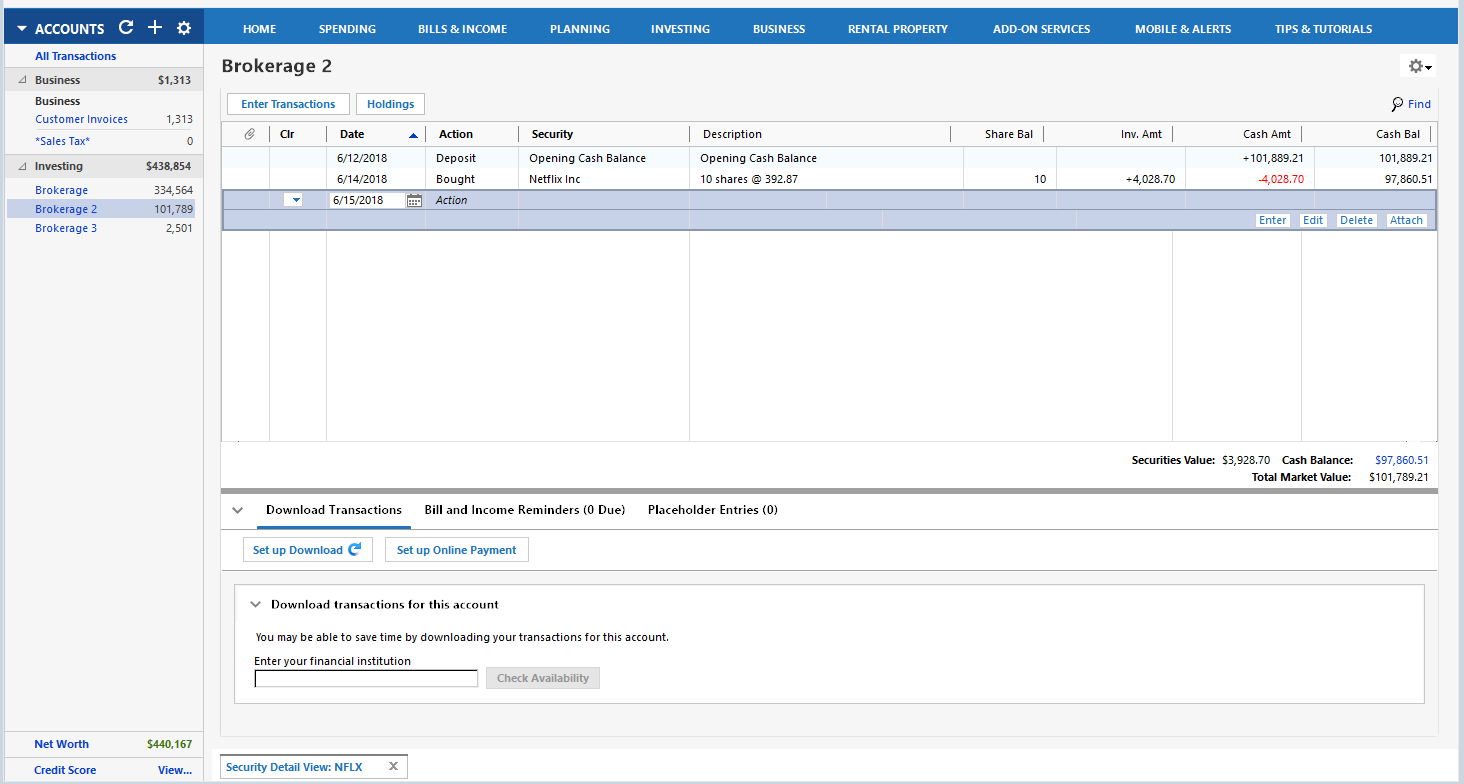Click the Find magnifier icon
The width and height of the screenshot is (1464, 784).
coord(1397,104)
